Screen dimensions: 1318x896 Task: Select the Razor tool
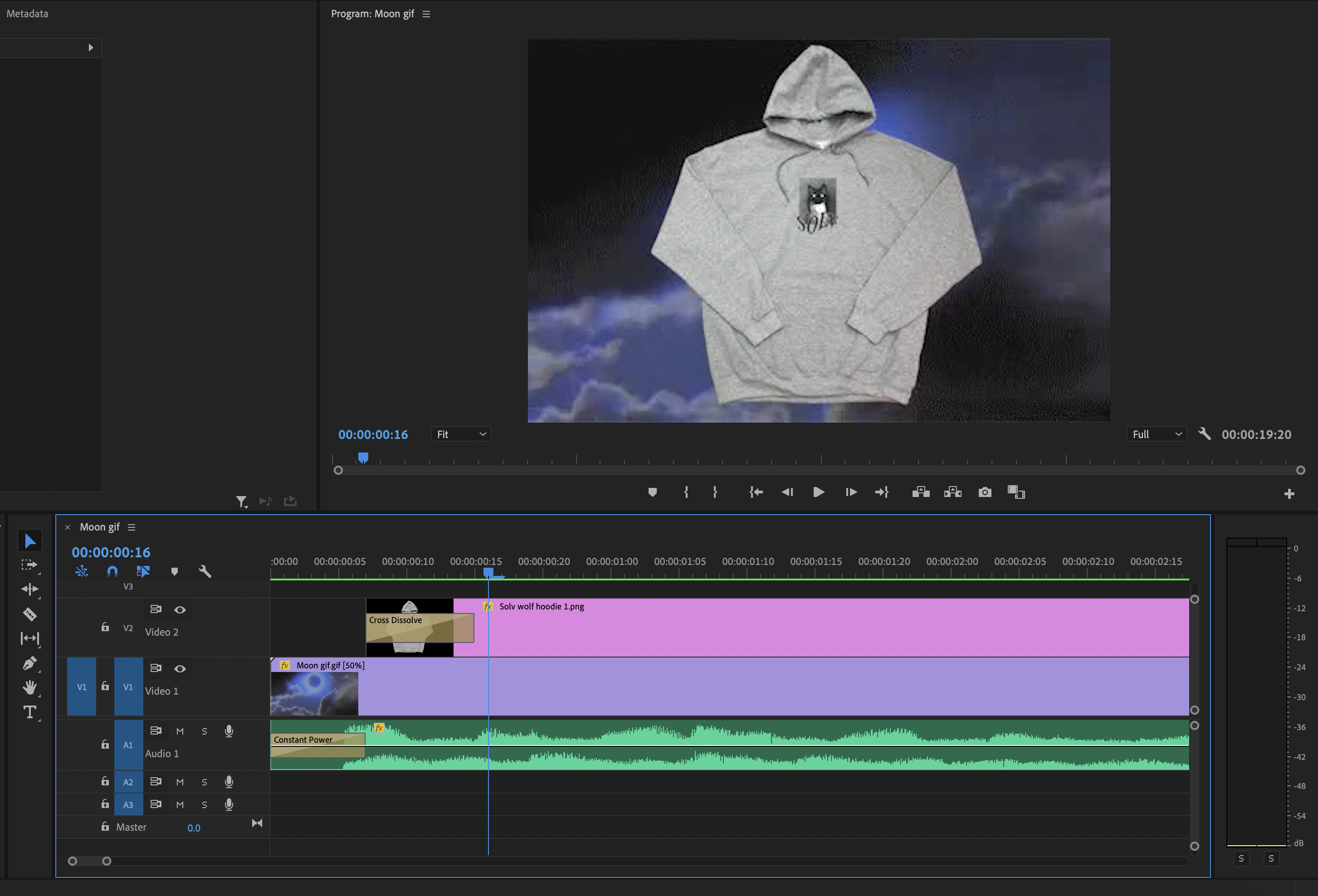pyautogui.click(x=29, y=614)
